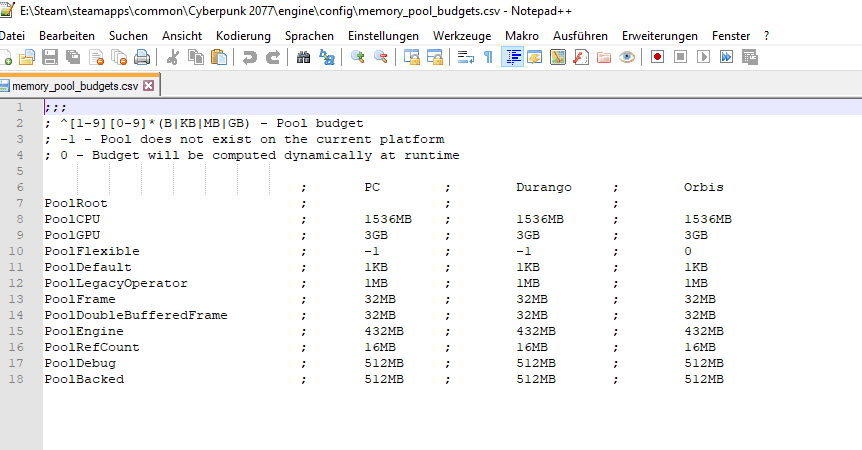Play back the recorded macro
The image size is (862, 450).
(703, 57)
